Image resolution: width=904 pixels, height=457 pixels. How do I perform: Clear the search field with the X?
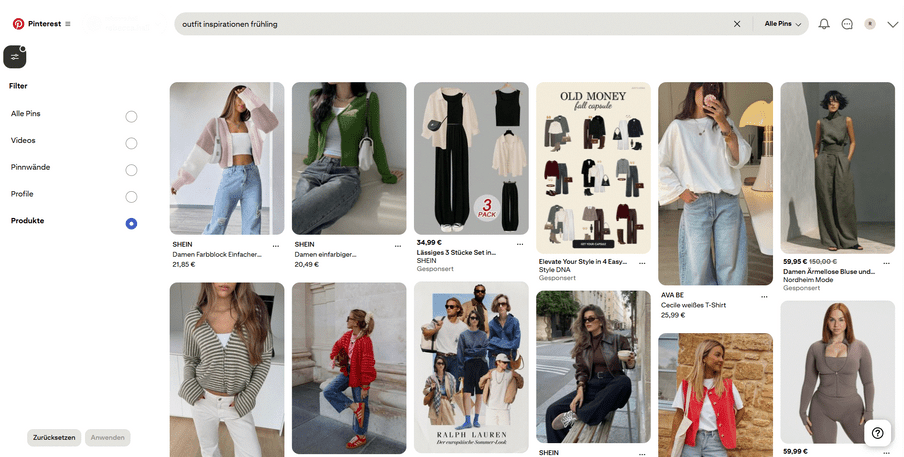[737, 24]
